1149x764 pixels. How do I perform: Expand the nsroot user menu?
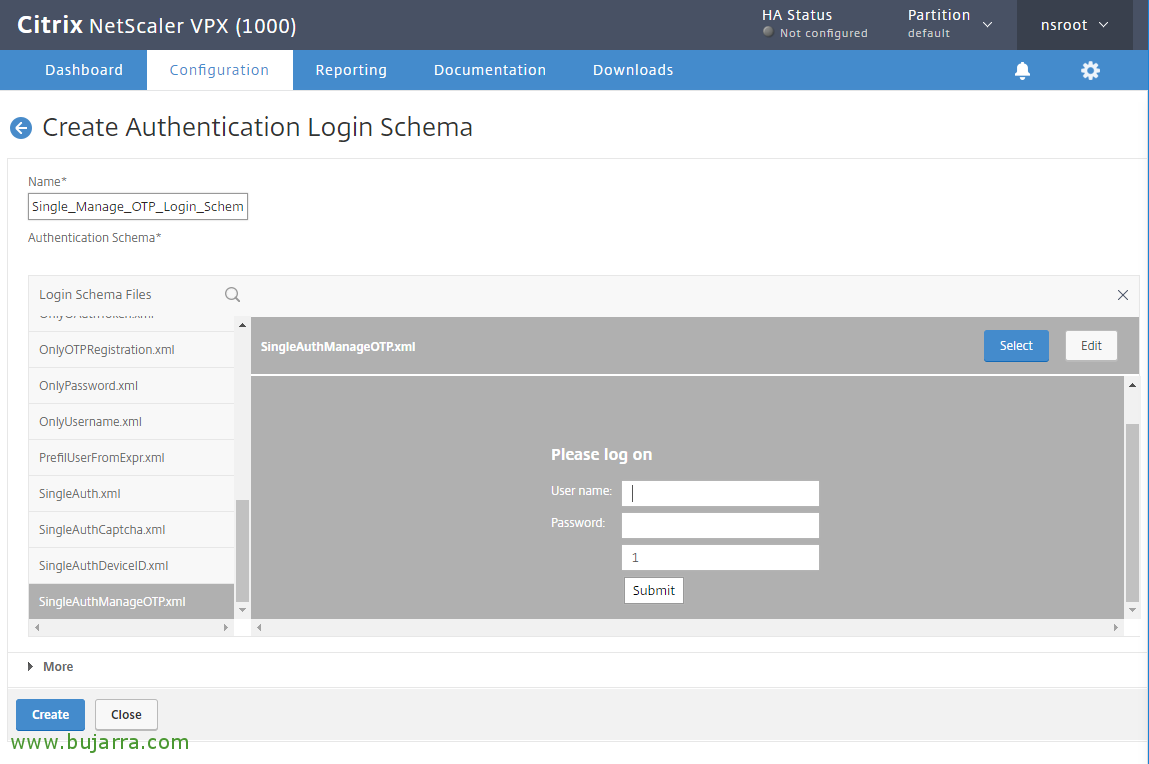pos(1074,25)
